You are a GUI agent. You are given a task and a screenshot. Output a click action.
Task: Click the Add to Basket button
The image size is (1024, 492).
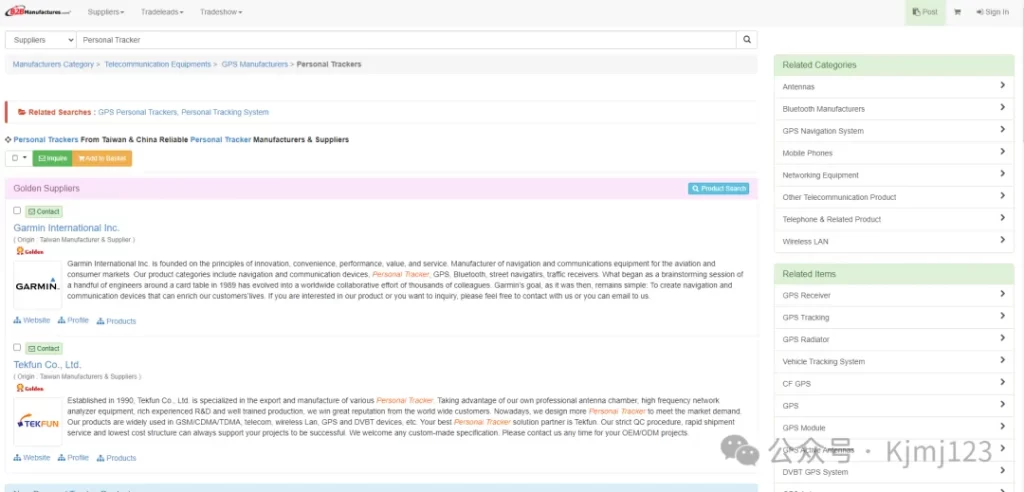[102, 158]
